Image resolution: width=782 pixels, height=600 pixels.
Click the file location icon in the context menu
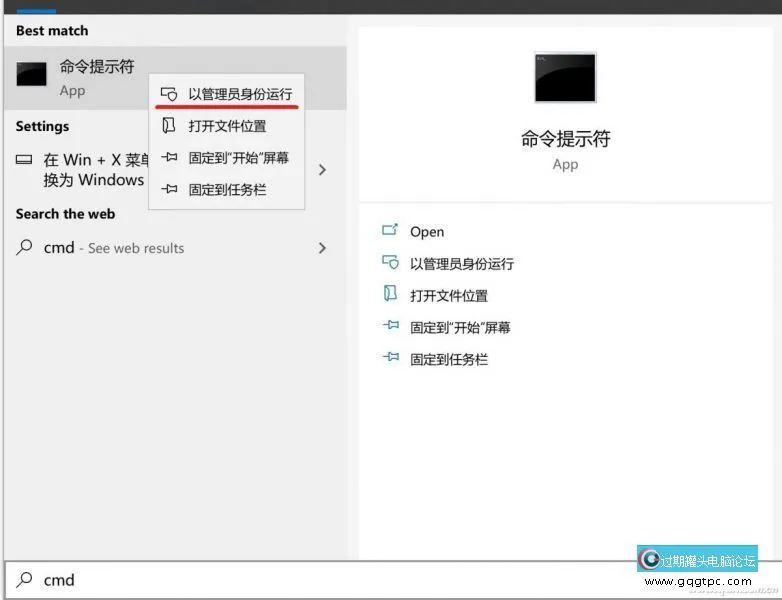(x=169, y=125)
